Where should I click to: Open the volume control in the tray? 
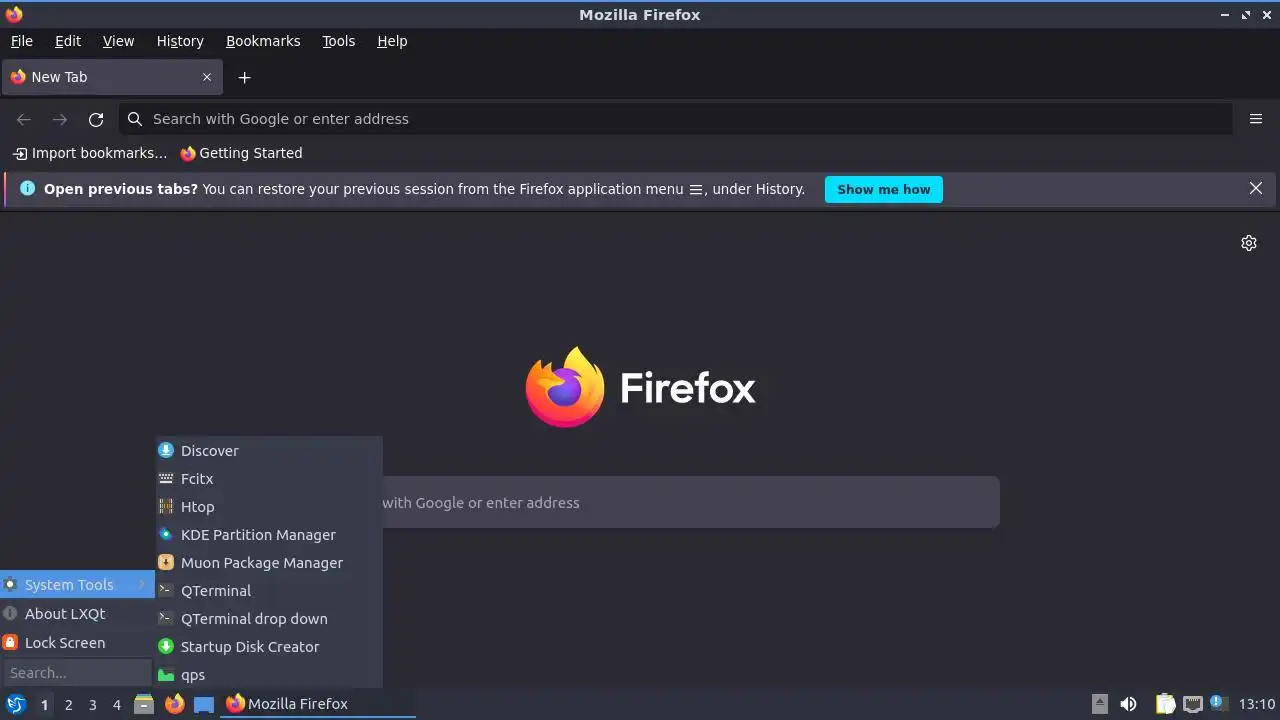(x=1129, y=704)
